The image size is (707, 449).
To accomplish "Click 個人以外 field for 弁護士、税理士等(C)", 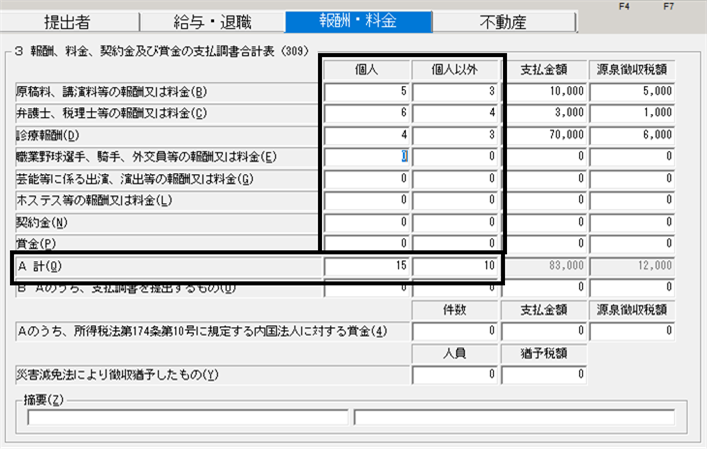I will pyautogui.click(x=454, y=113).
